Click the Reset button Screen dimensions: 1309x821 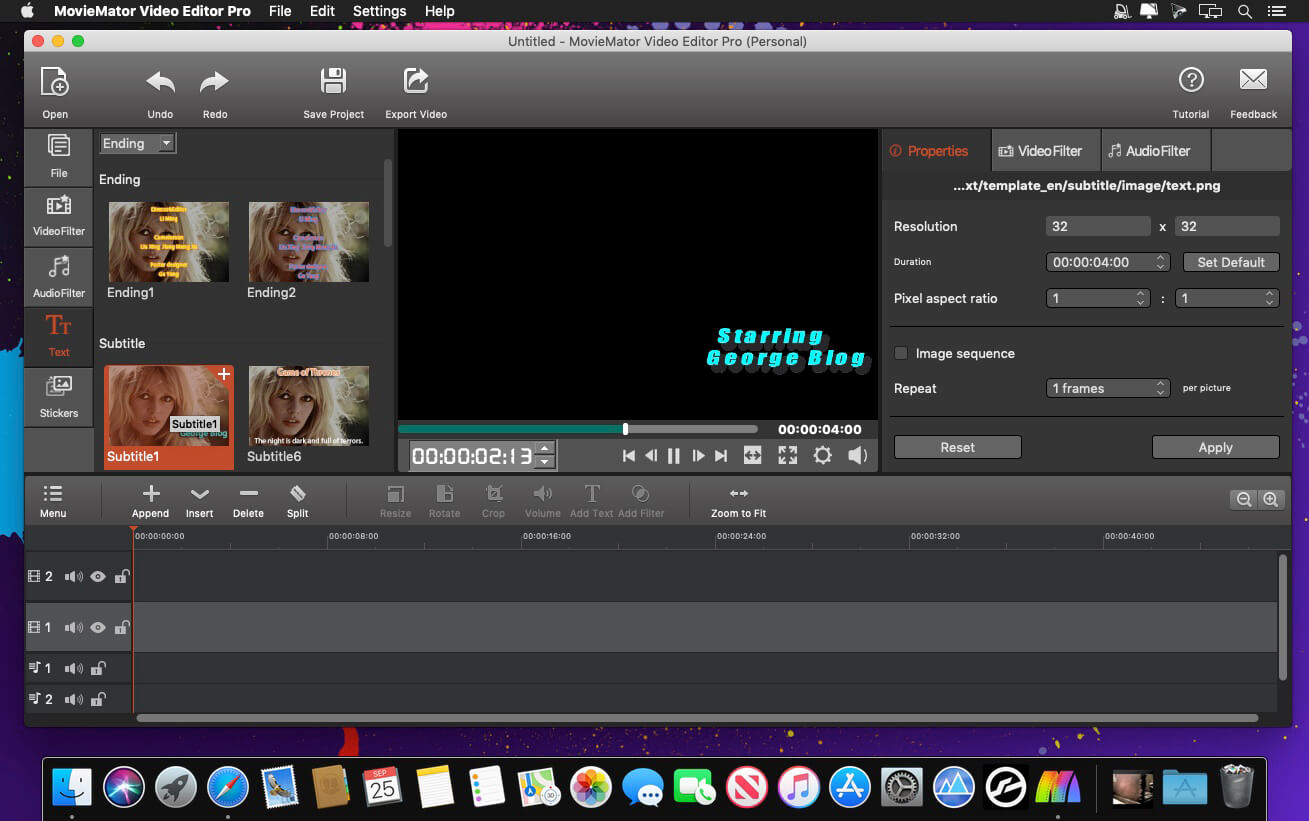(957, 447)
